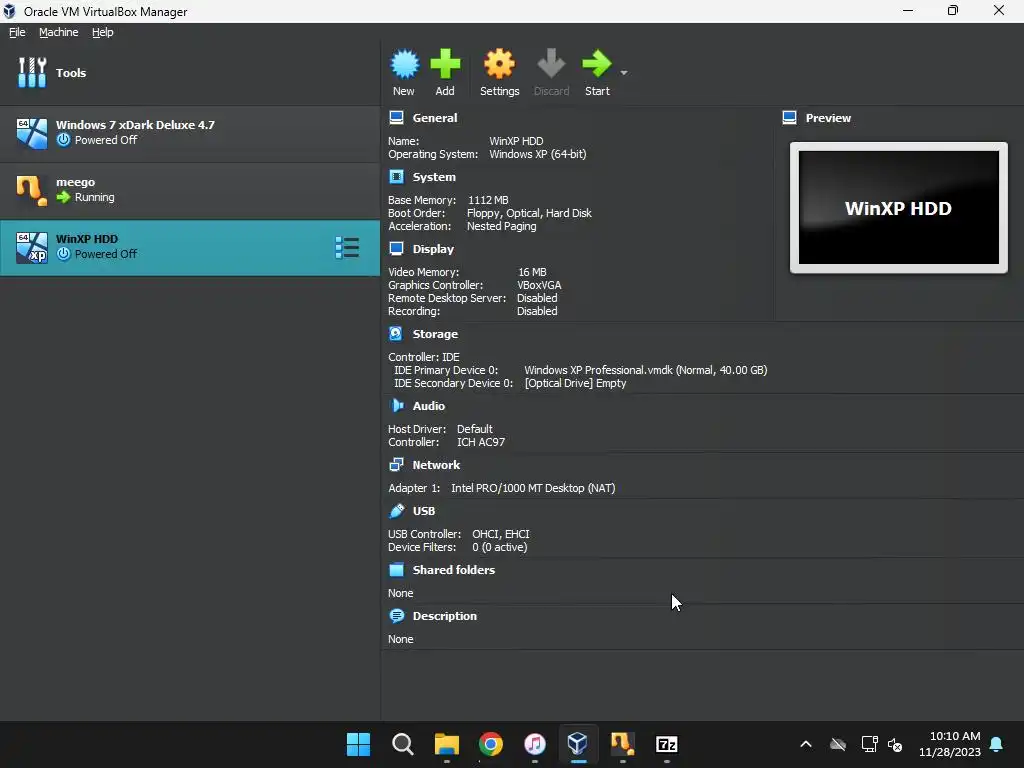Viewport: 1024px width, 768px height.
Task: Click the Intel PRO/1000 MT Desktop (NAT) adapter
Action: (533, 488)
